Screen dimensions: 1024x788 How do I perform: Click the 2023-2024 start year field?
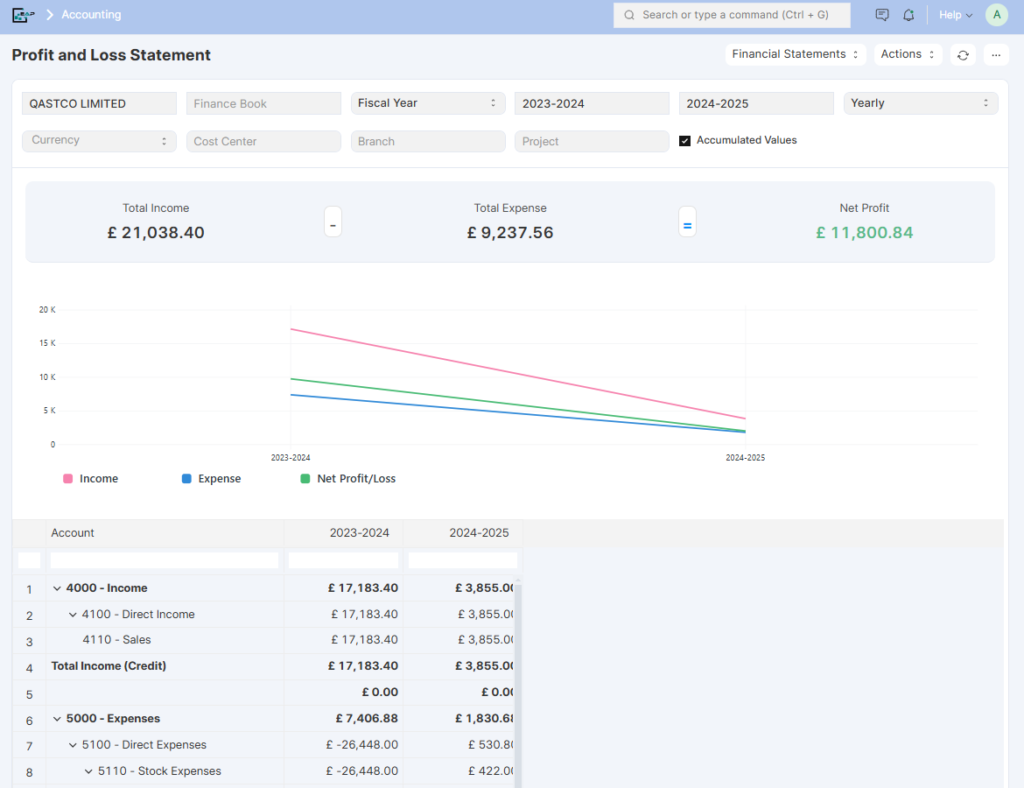592,103
